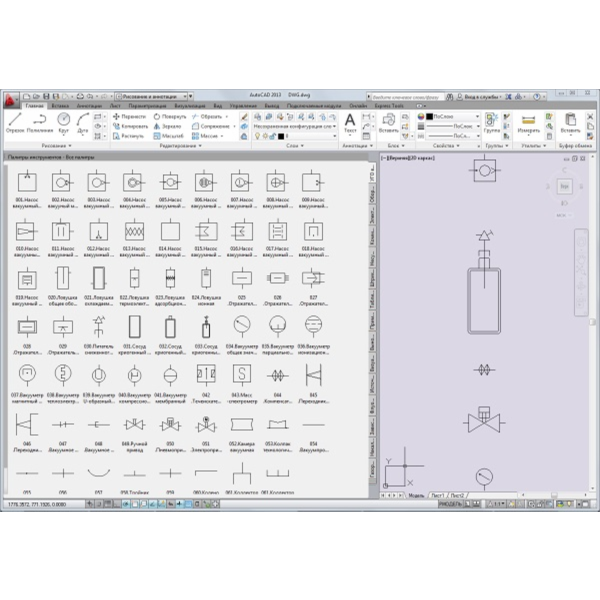Click the viewport label [-][Верхняя][2D каркас]
Image resolution: width=600 pixels, height=600 pixels.
tap(408, 158)
